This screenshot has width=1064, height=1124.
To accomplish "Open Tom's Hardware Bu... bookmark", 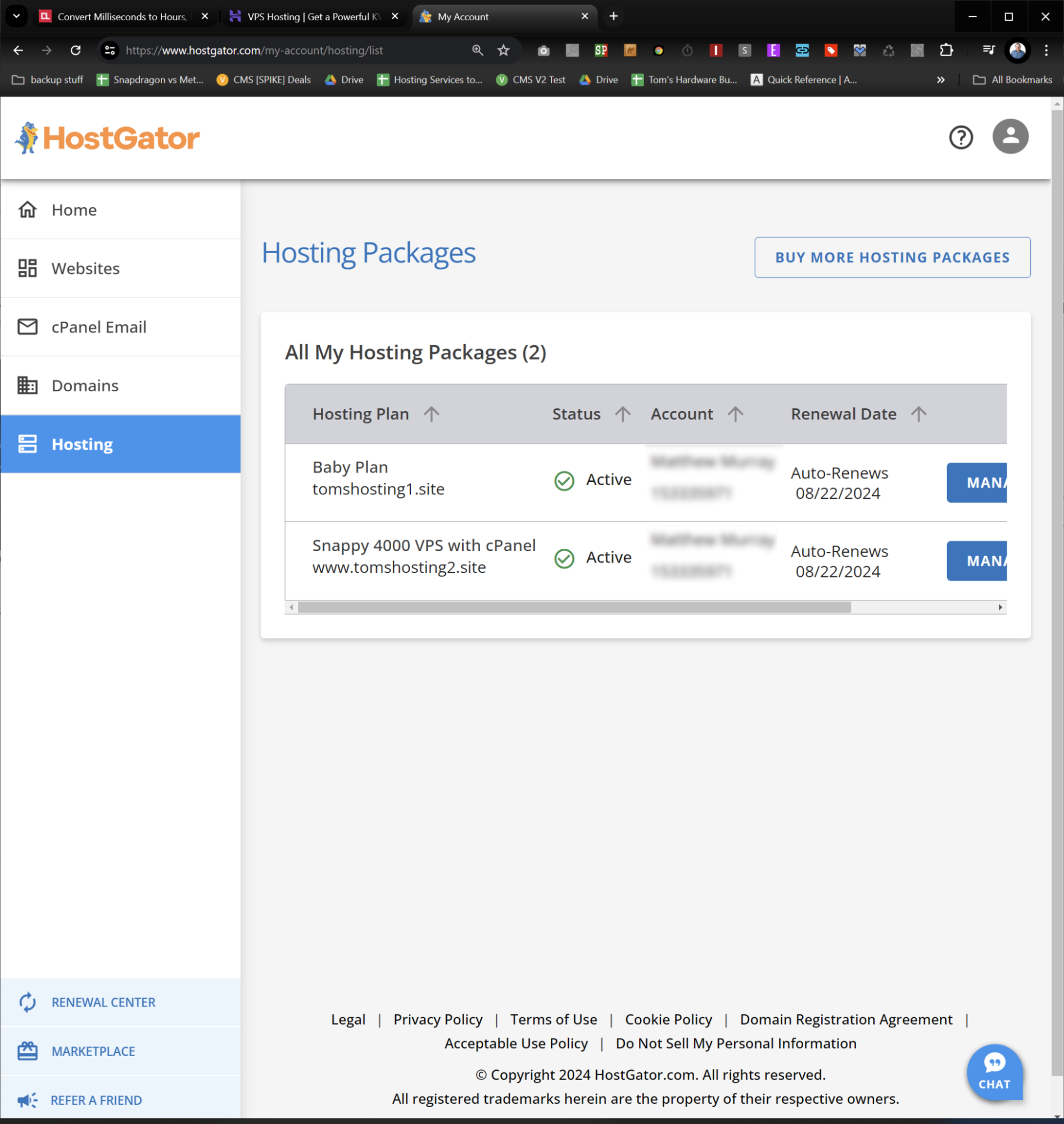I will (x=684, y=80).
